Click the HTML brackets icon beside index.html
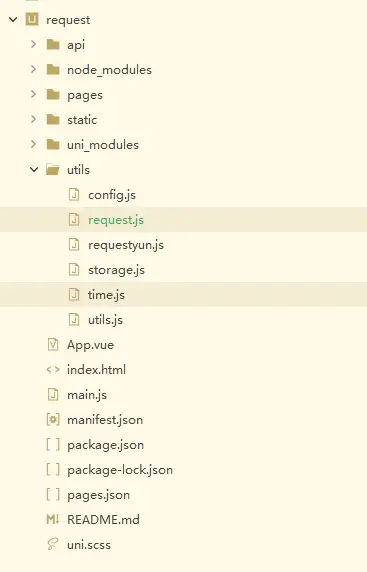 53,370
